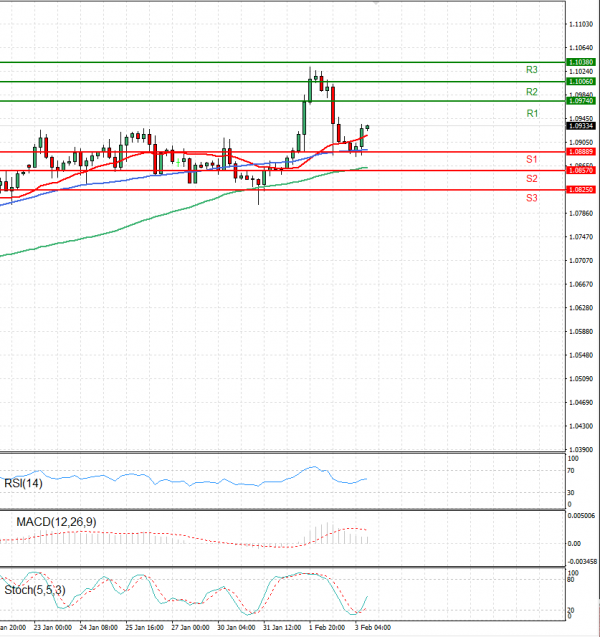The height and width of the screenshot is (637, 600).
Task: Select the 1.09740 price tag
Action: coord(581,101)
